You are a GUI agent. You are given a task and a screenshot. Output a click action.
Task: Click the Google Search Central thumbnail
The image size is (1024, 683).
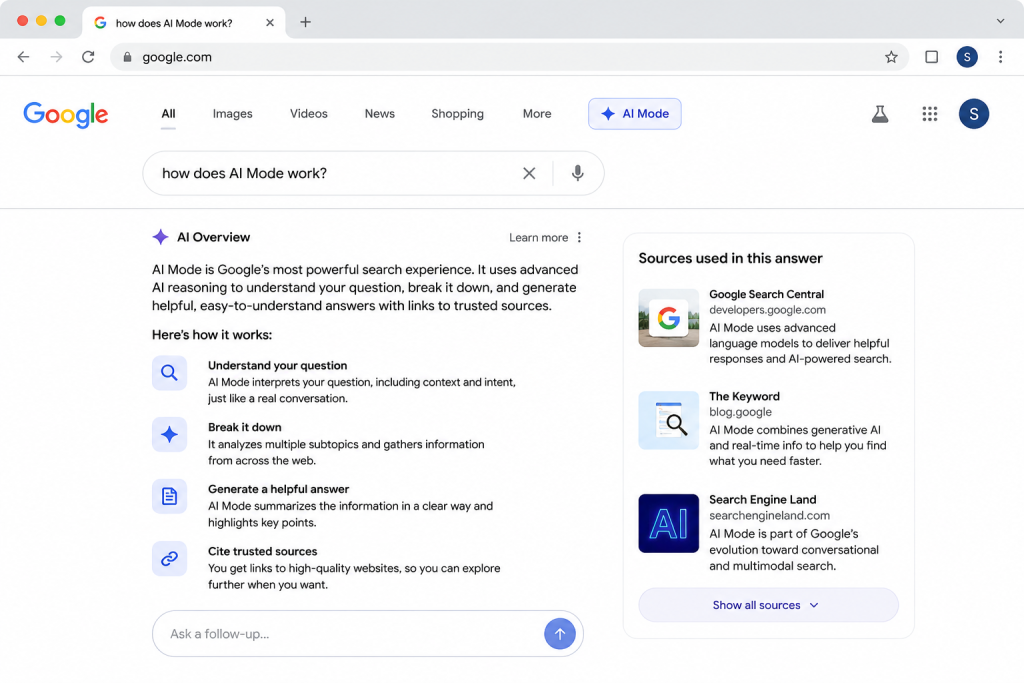[668, 318]
